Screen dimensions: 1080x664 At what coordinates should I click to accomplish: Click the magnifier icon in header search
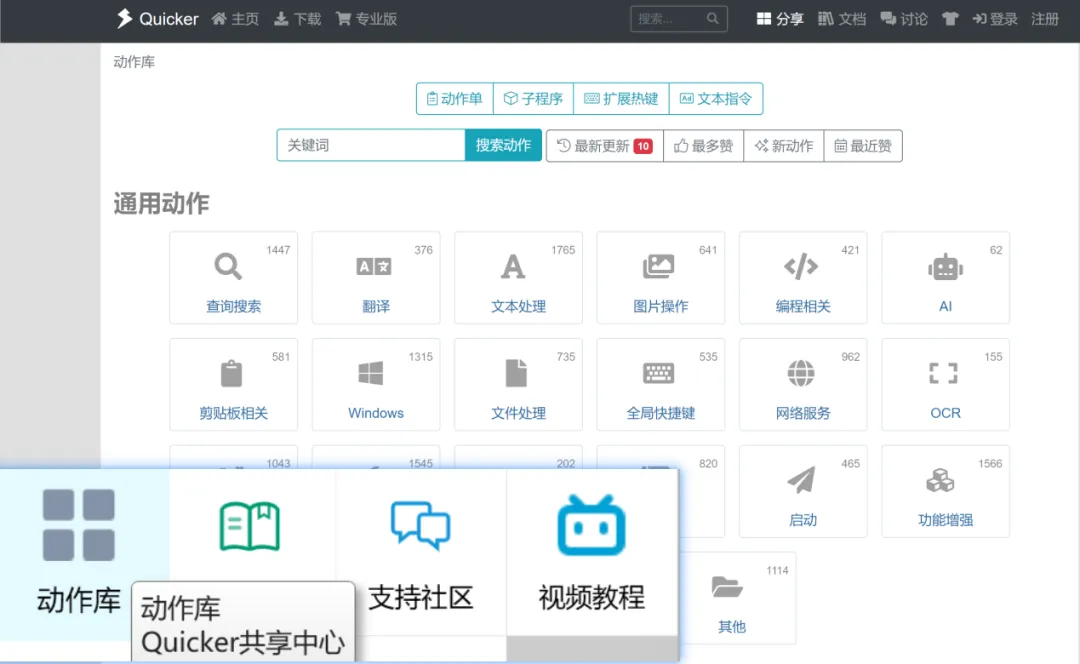[x=713, y=19]
